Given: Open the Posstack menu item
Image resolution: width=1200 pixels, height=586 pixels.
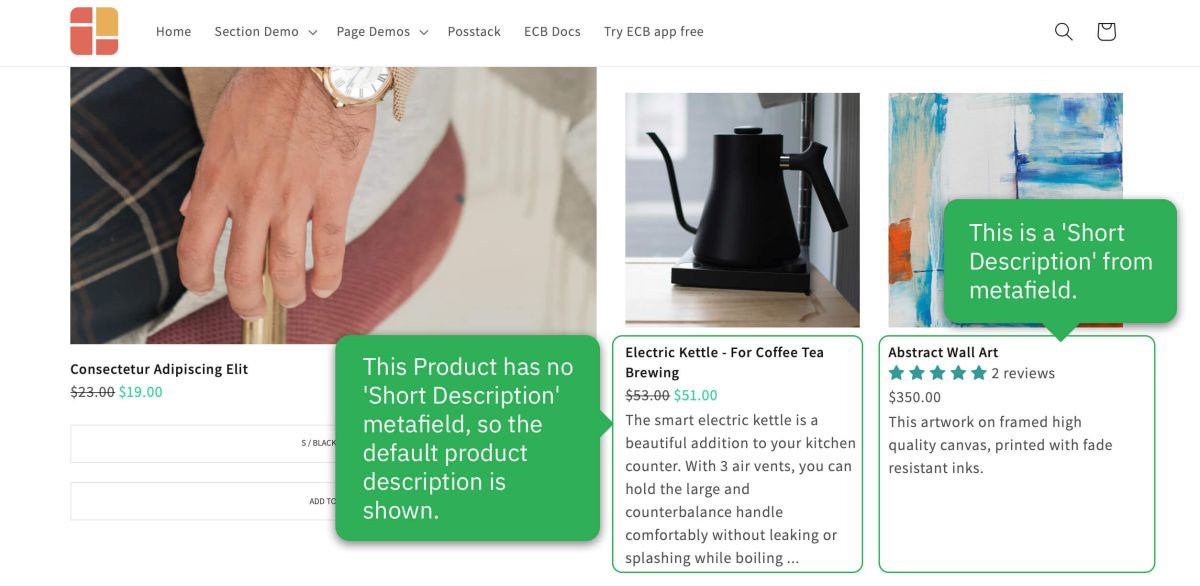Looking at the screenshot, I should [474, 32].
